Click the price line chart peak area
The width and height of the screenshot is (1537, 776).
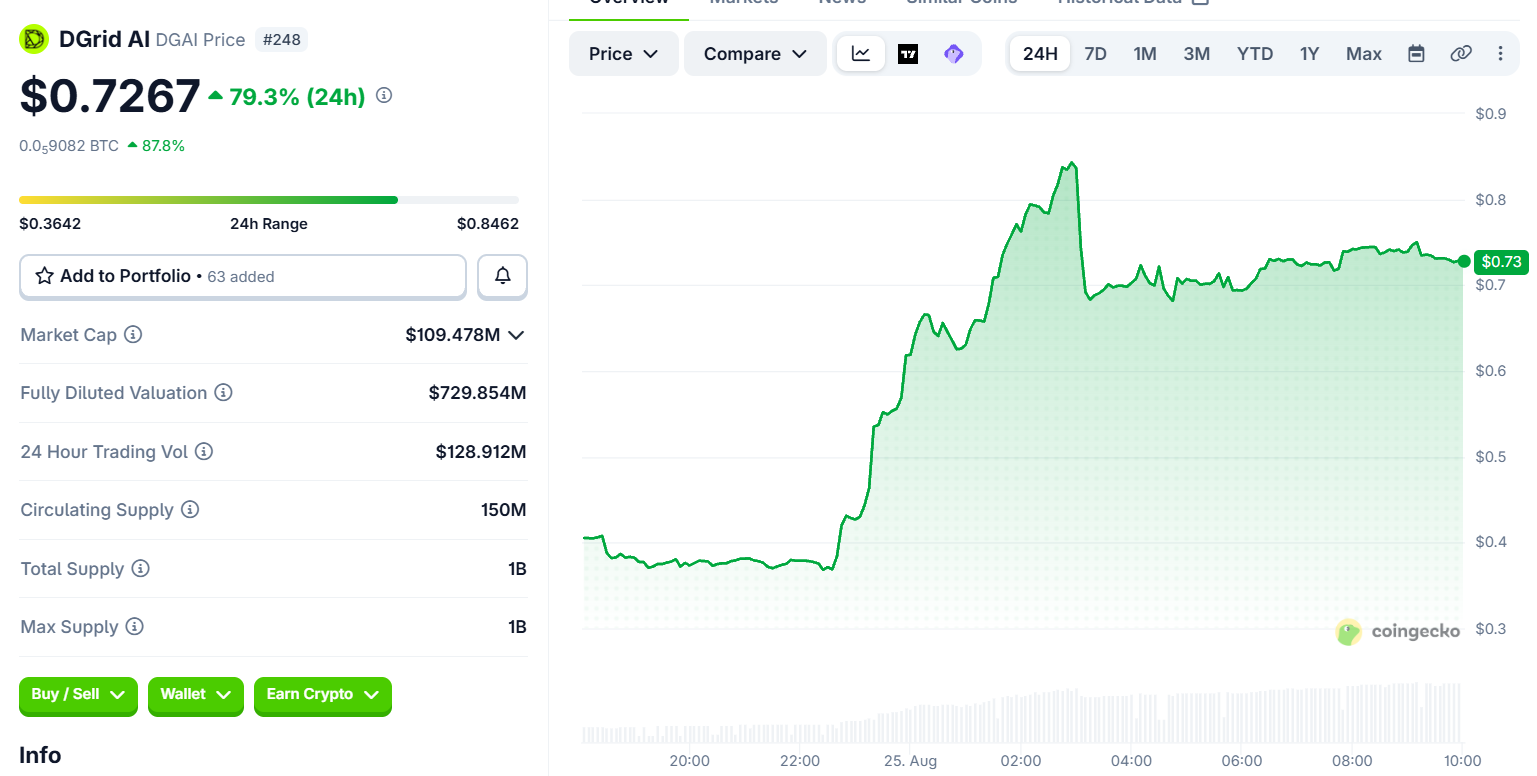tap(1071, 164)
